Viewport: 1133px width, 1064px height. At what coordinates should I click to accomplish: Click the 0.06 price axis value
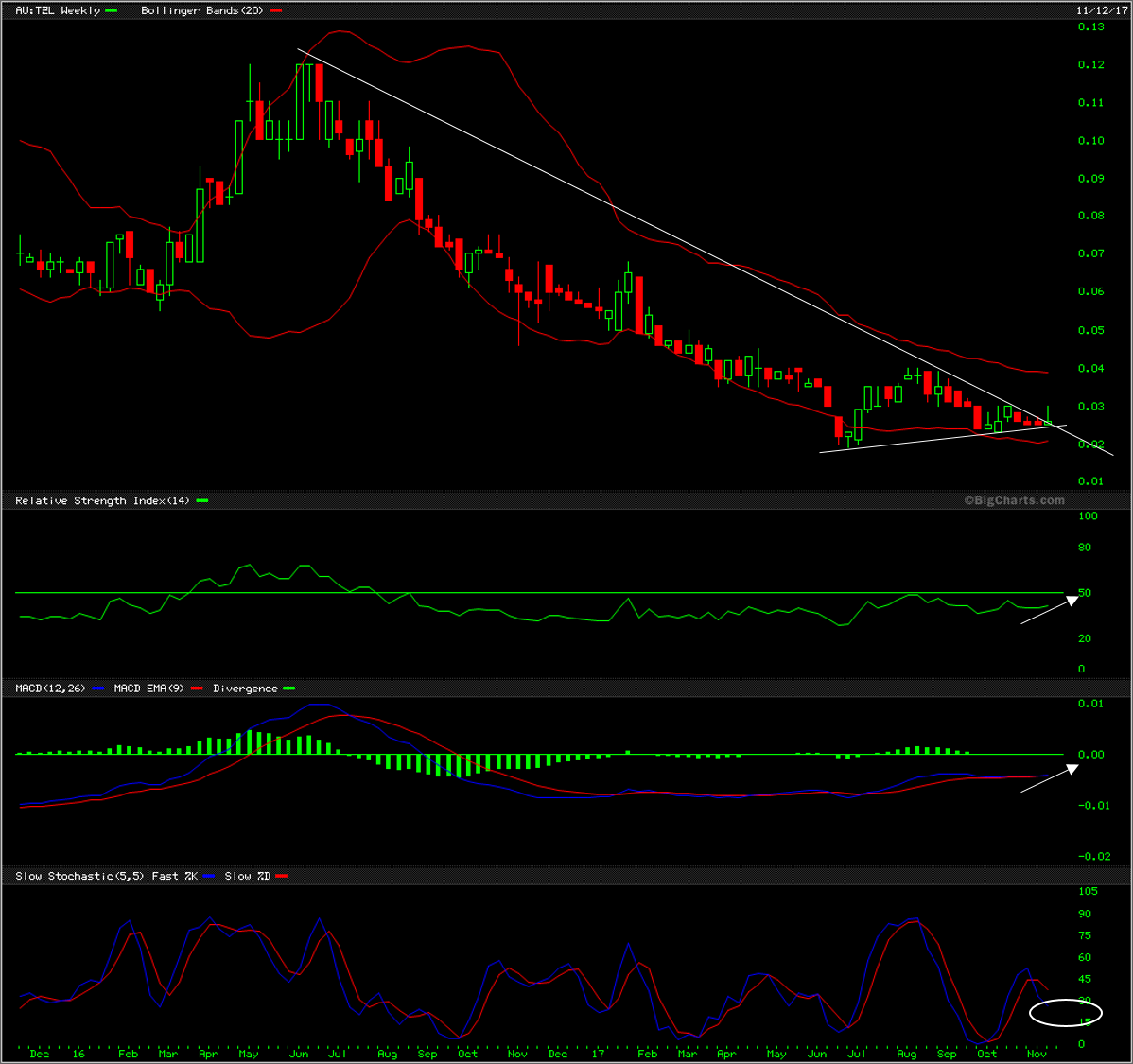(1091, 291)
